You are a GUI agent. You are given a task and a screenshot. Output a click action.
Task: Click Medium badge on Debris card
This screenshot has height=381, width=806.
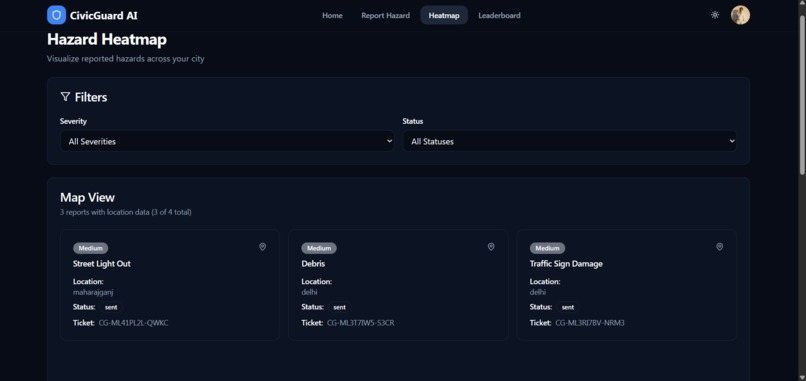click(319, 248)
